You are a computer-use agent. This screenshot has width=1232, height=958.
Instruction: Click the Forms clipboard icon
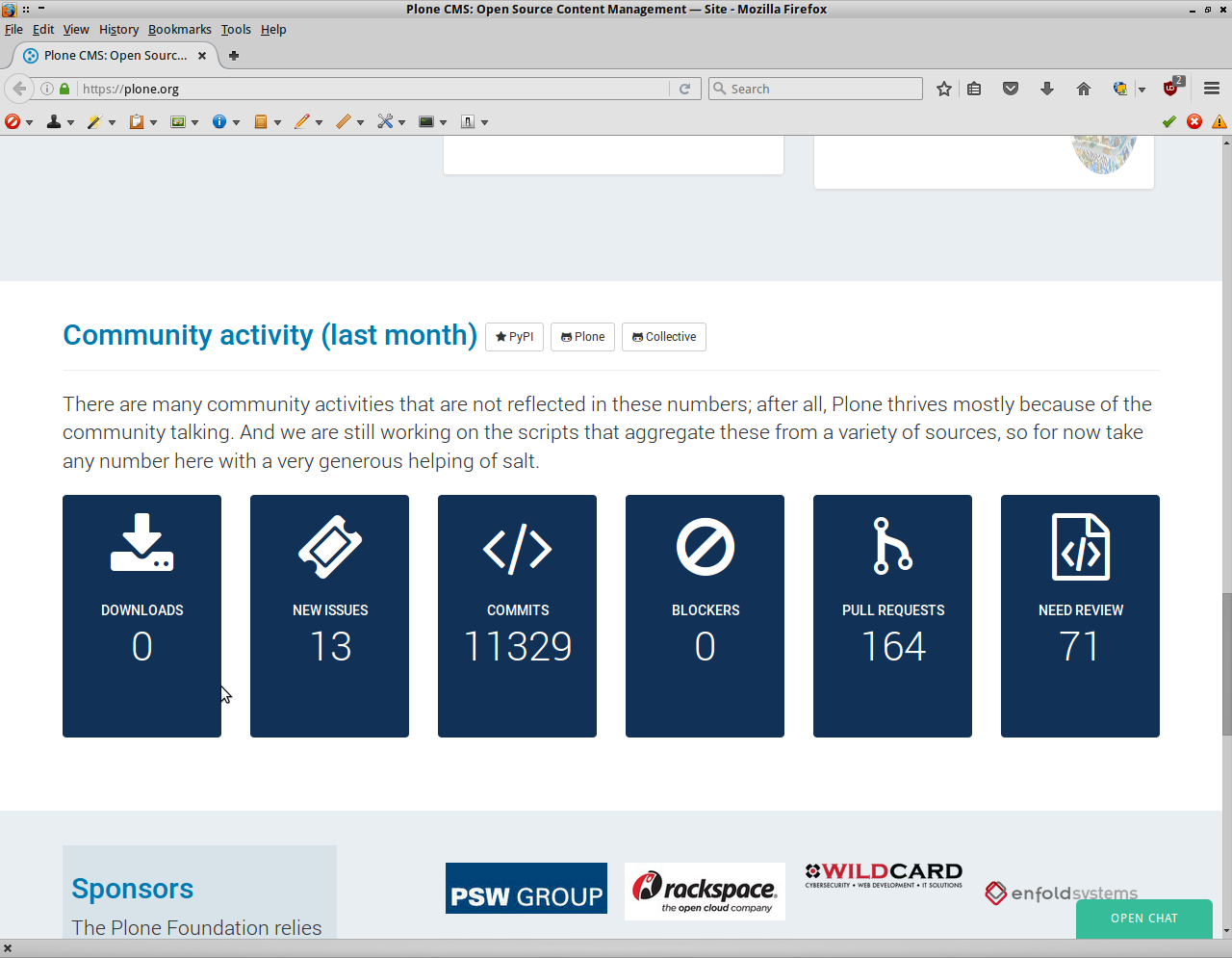137,121
